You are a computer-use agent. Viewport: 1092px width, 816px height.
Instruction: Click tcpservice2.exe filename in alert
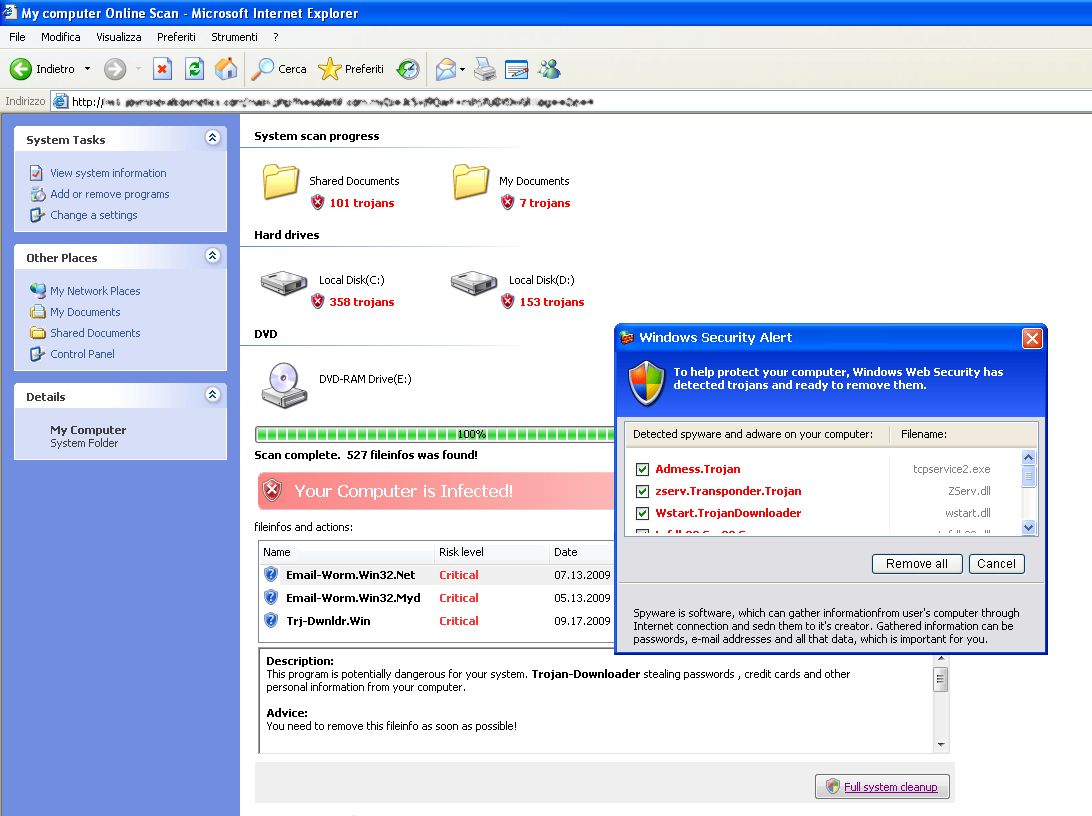[x=951, y=469]
